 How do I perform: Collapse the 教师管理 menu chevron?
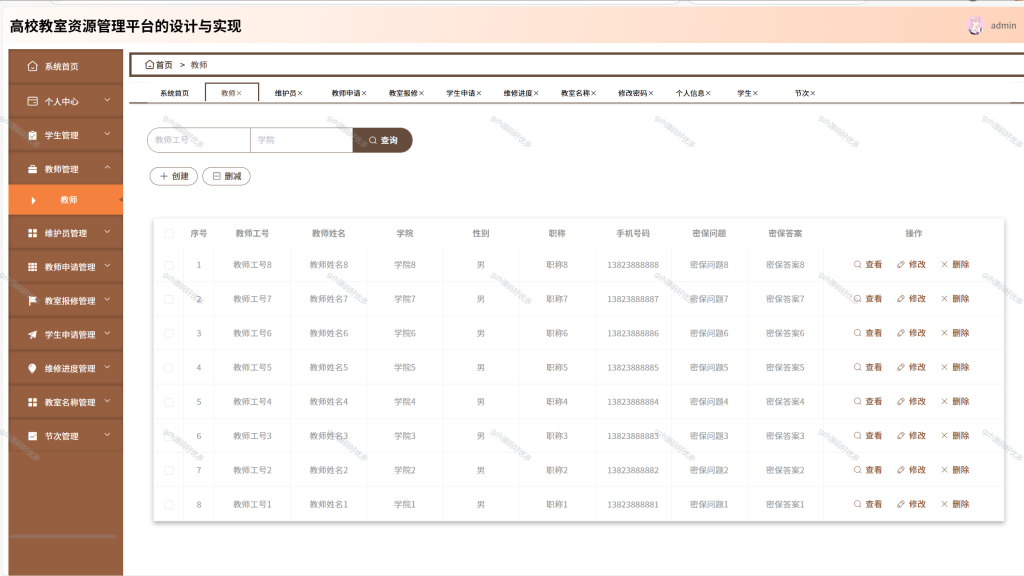tap(107, 168)
